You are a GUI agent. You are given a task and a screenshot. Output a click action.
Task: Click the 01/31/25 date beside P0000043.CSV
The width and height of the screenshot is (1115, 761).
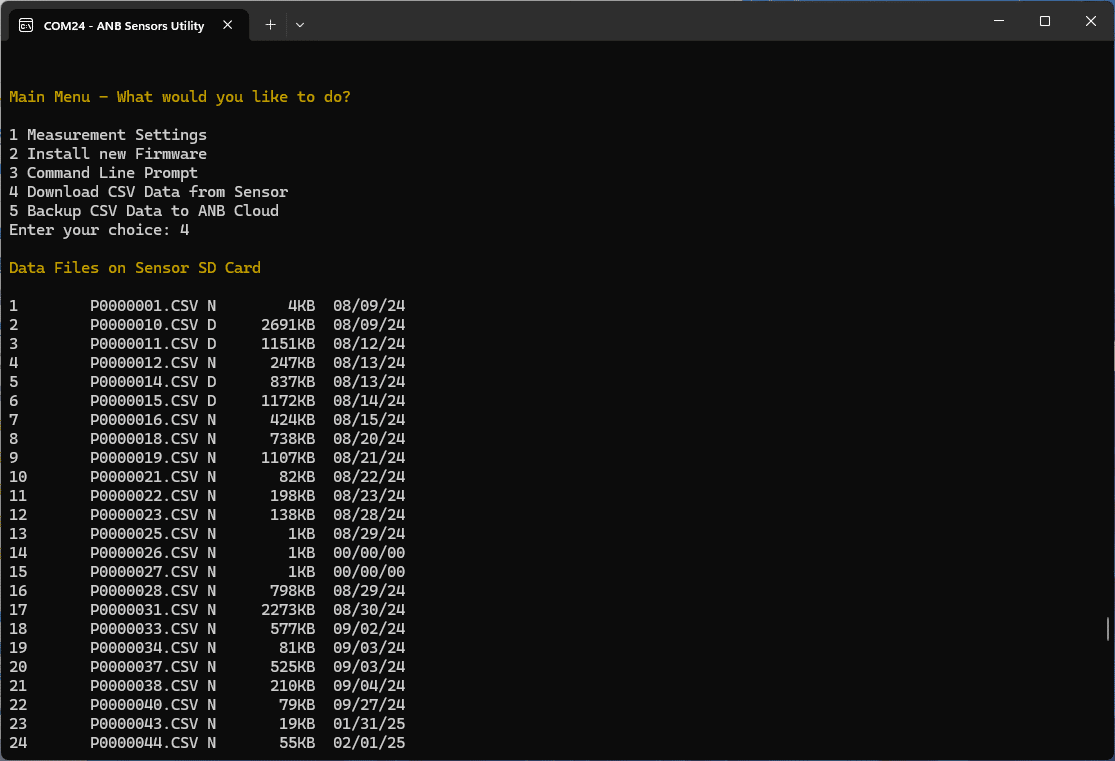[368, 723]
